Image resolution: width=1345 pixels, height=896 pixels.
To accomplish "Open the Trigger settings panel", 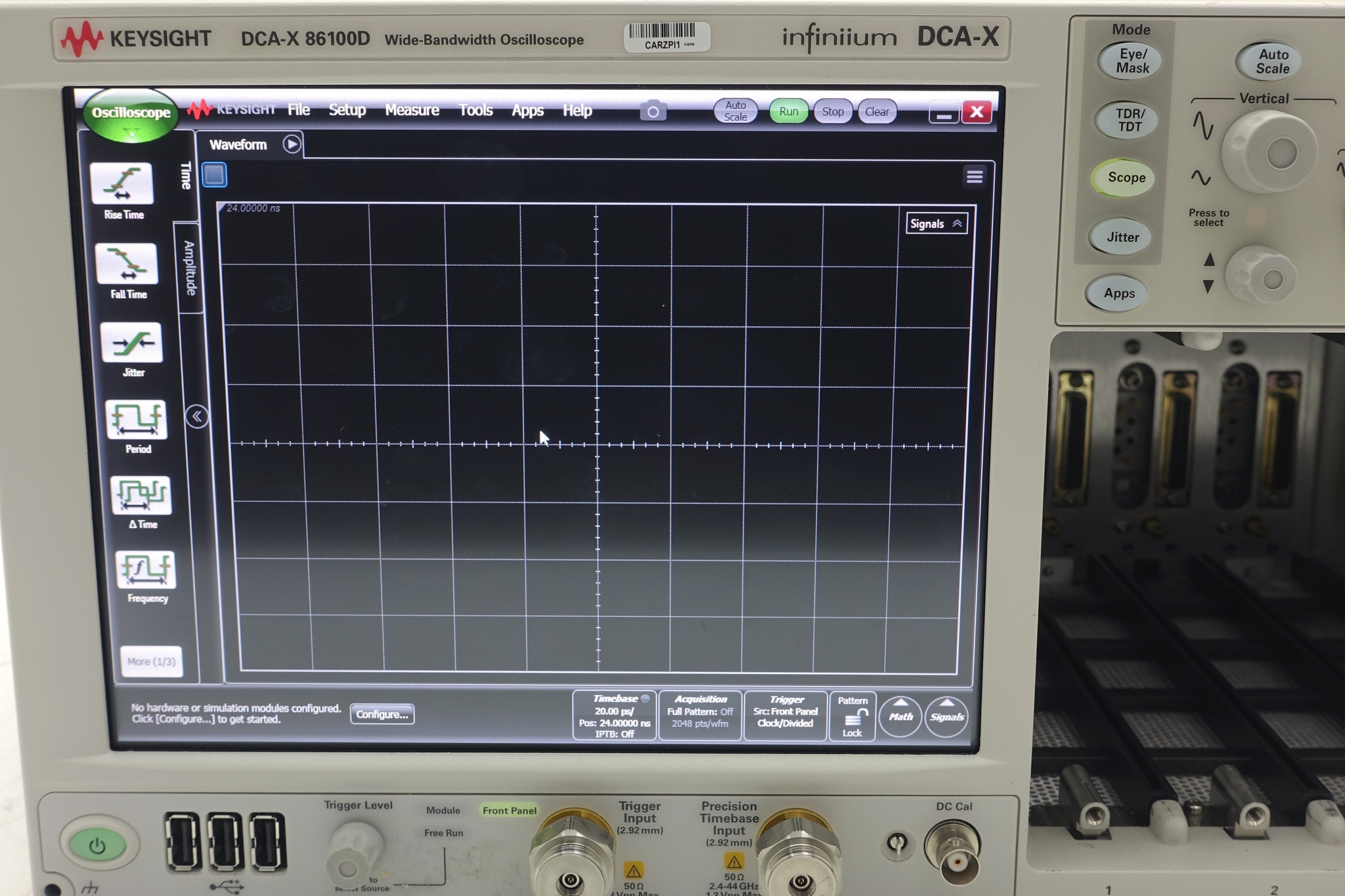I will pos(785,715).
